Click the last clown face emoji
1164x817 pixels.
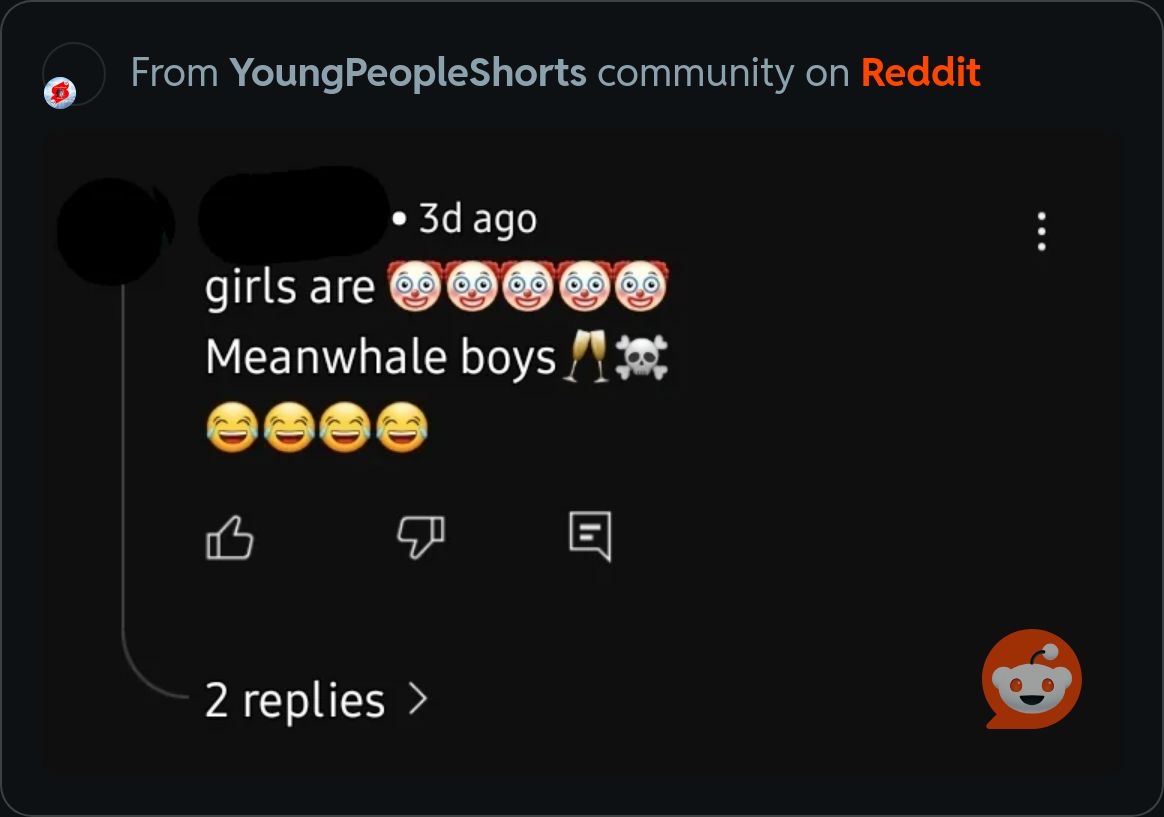coord(640,286)
